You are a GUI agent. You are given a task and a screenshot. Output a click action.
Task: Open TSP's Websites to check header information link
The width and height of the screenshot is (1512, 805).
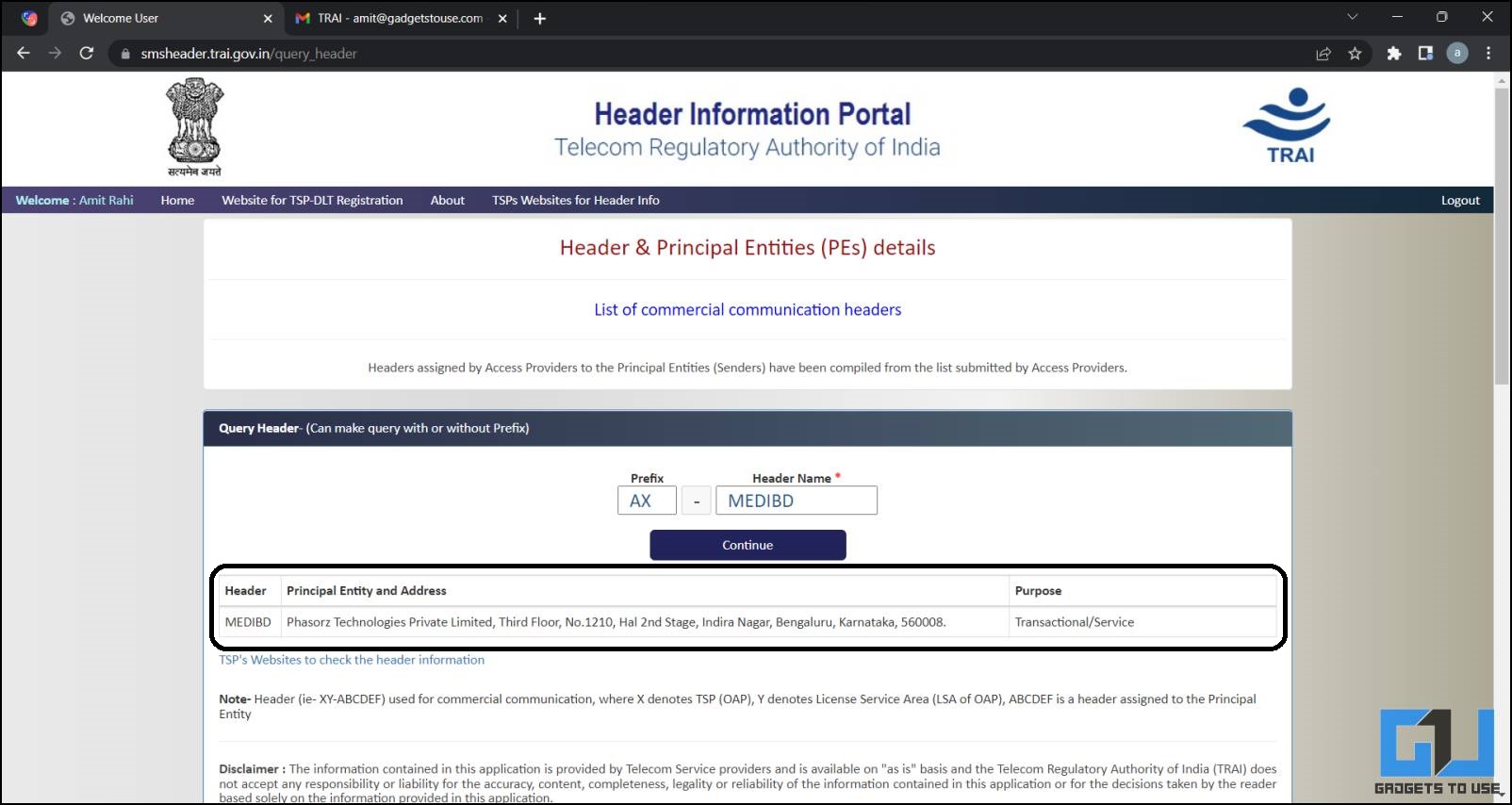pyautogui.click(x=352, y=660)
